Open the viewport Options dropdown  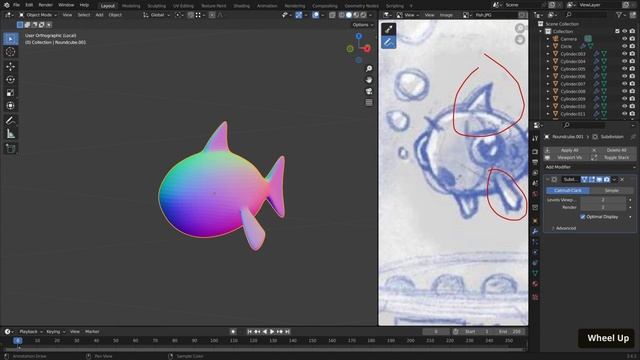coord(362,25)
